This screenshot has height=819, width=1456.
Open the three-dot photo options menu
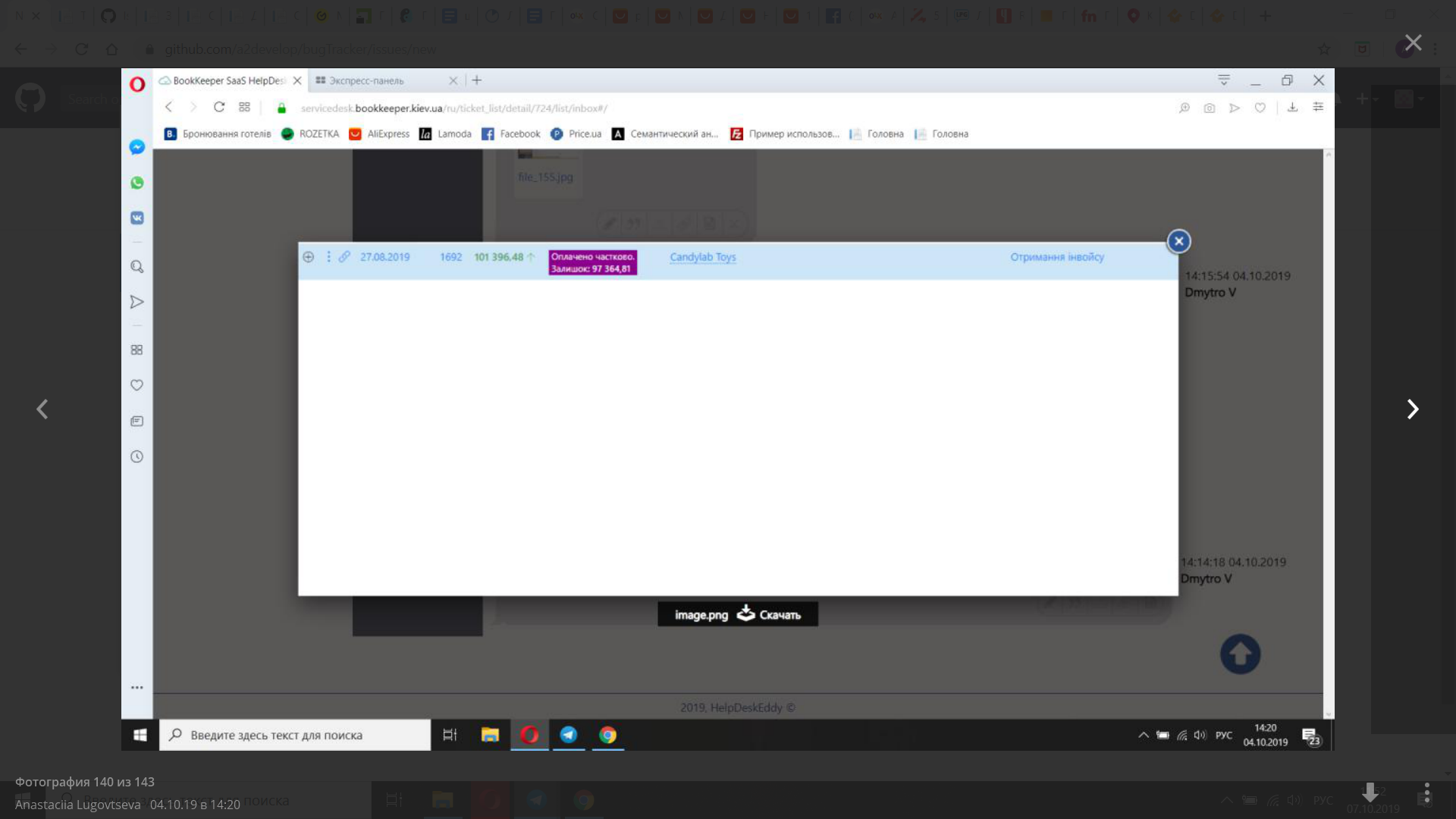coord(1426,793)
